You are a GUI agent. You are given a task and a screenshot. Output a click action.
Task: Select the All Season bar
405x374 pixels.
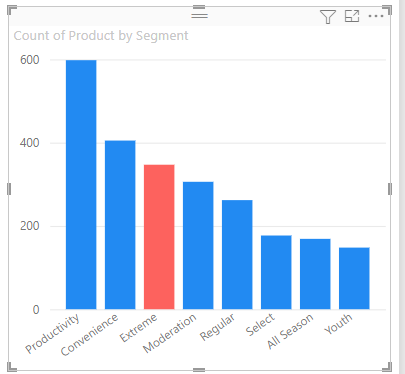[315, 274]
